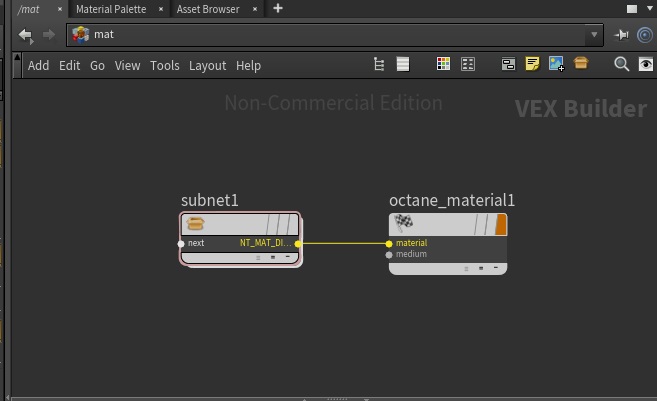Create a network box icon
This screenshot has height=401, width=657.
[509, 64]
